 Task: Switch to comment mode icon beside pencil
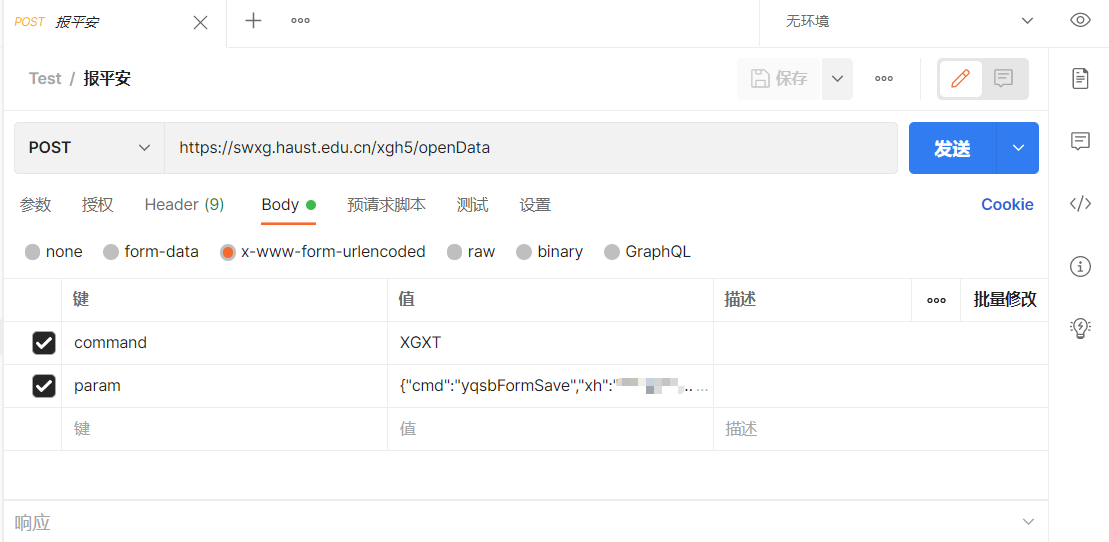(x=1003, y=79)
